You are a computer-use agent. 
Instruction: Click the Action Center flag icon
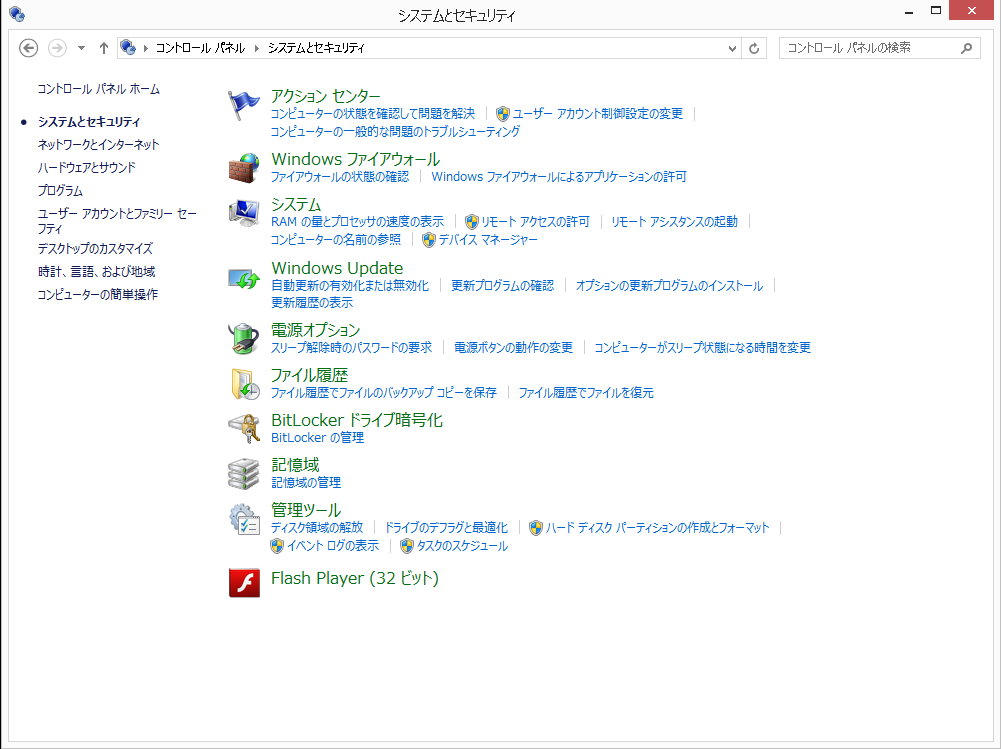(x=244, y=104)
